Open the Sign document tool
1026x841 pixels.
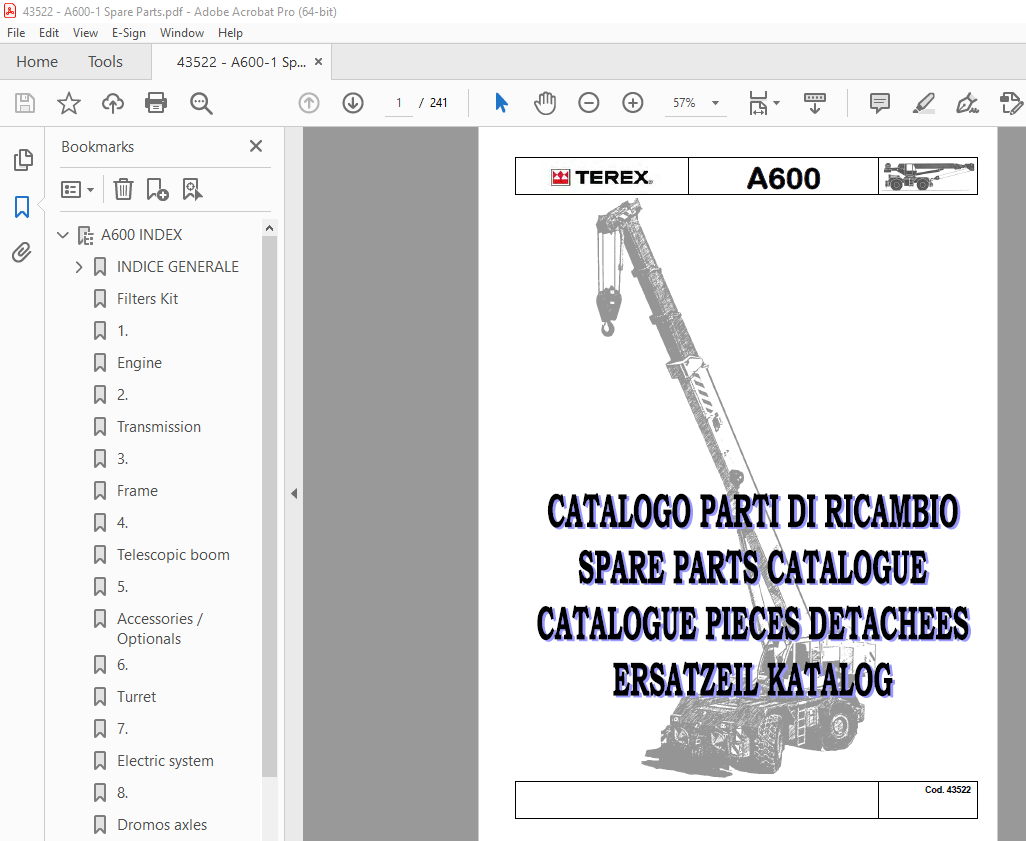[x=966, y=103]
